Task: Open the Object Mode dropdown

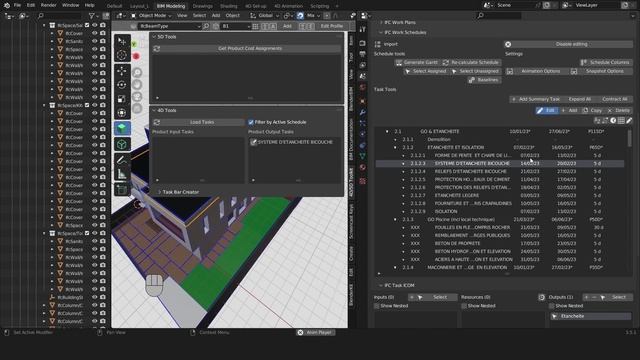Action: [151, 16]
